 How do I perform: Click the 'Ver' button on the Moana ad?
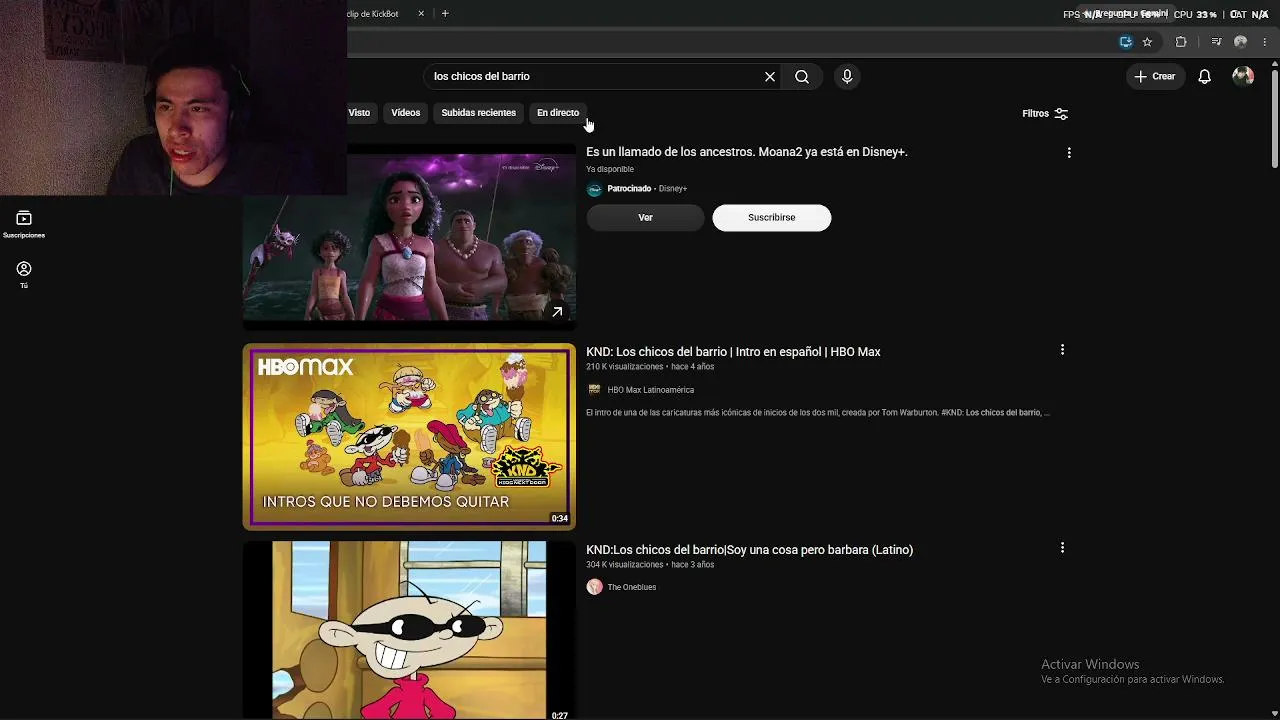coord(645,218)
